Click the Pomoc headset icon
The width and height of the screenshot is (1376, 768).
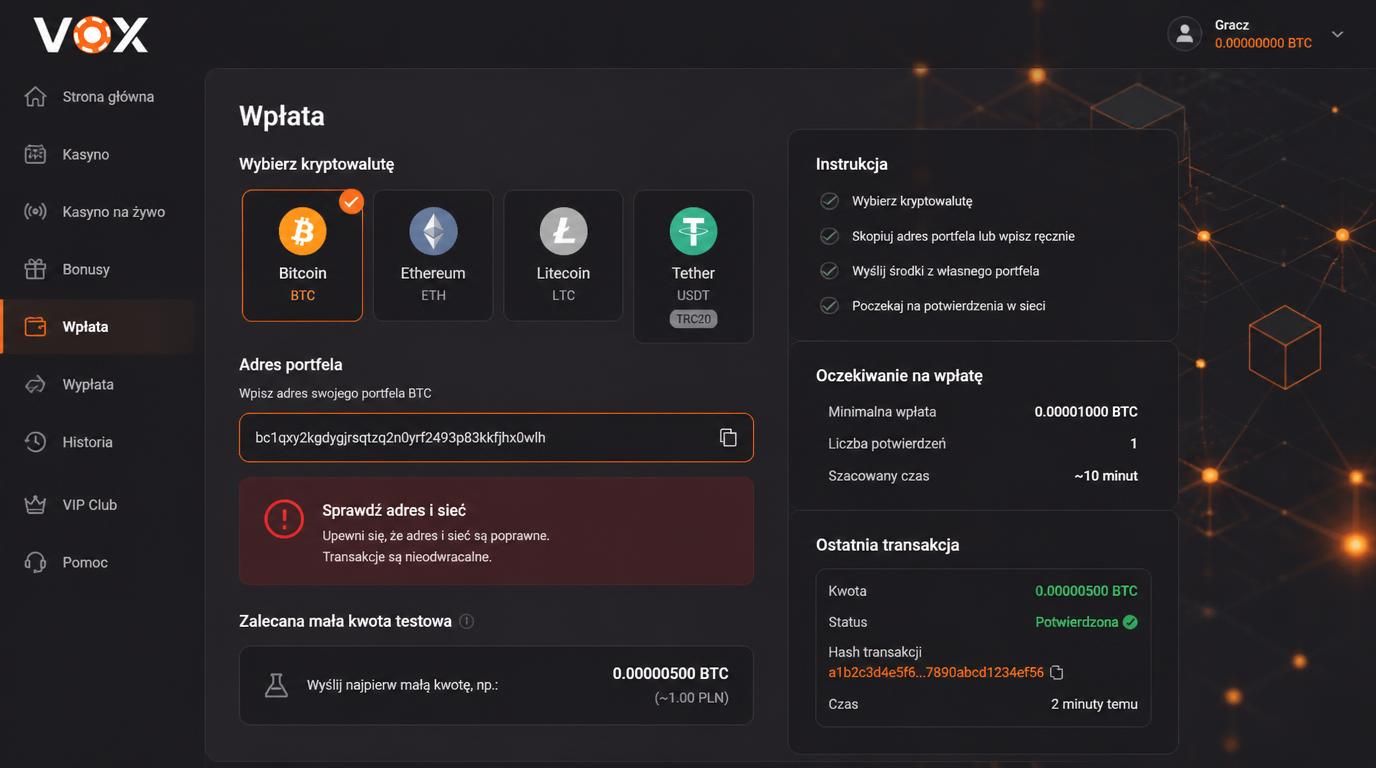(36, 562)
